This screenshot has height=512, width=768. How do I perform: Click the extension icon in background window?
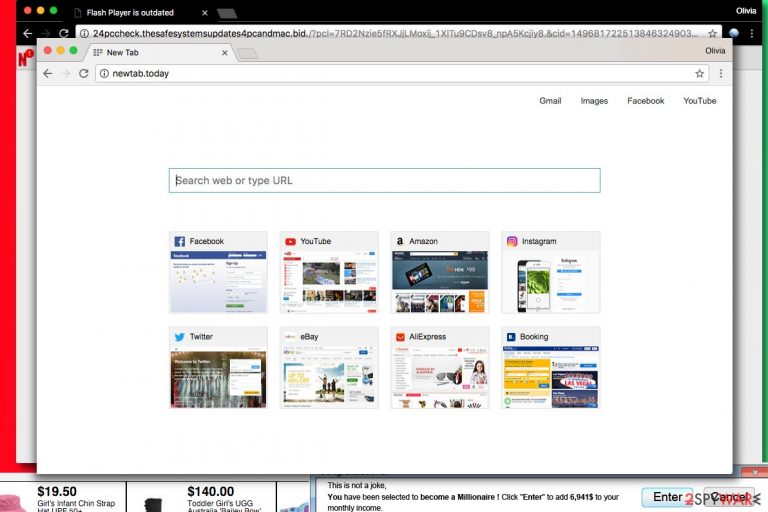point(734,33)
